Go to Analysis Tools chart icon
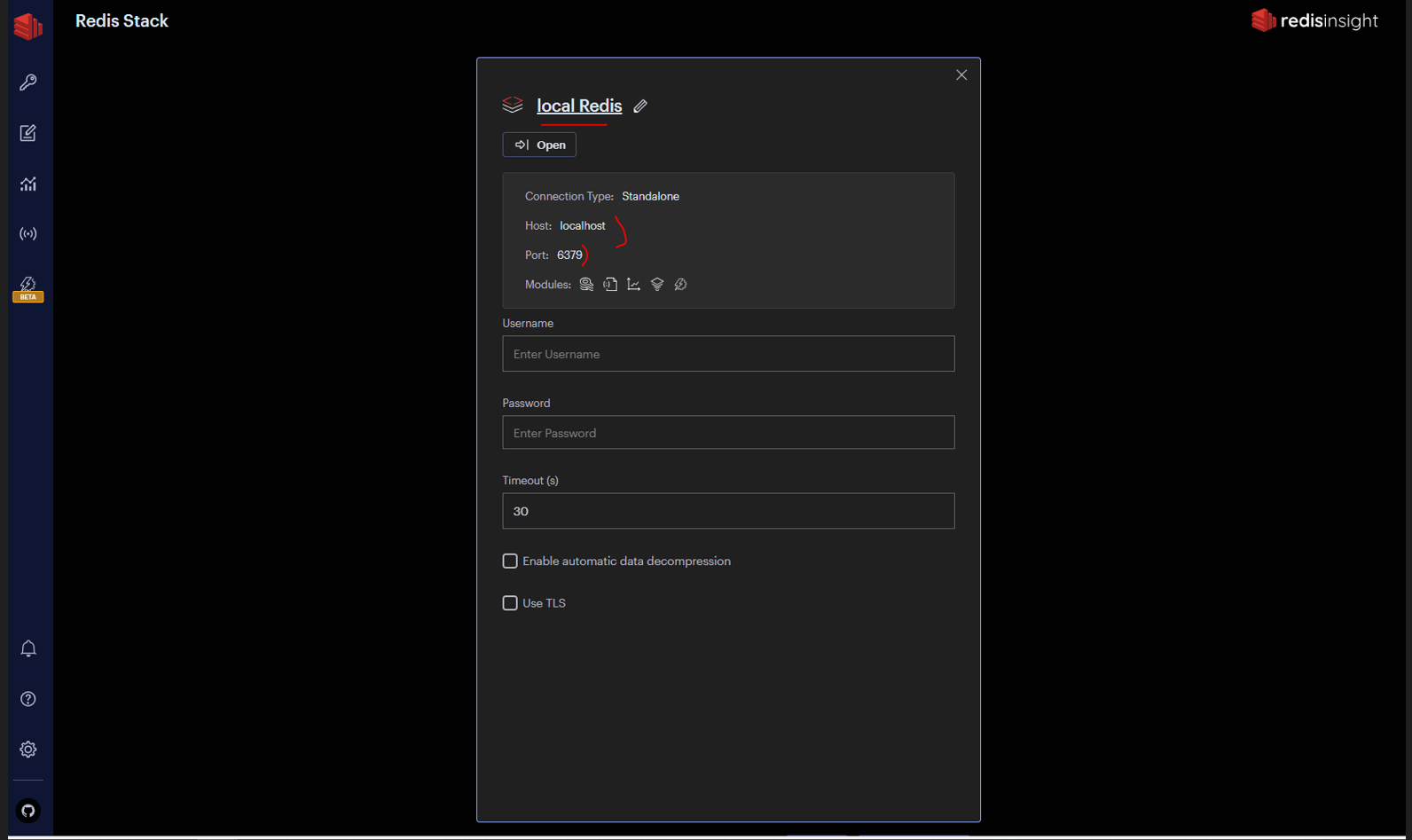 click(28, 184)
